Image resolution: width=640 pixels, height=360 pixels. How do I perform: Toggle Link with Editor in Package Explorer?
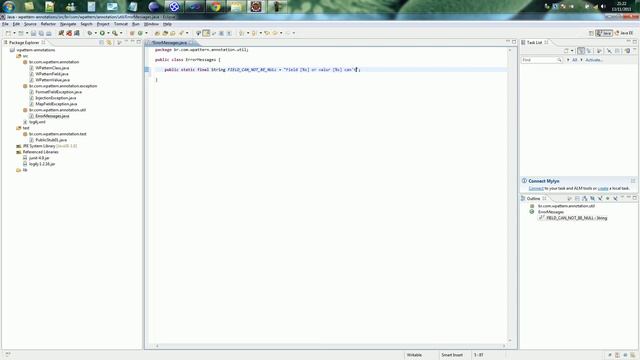coord(109,42)
